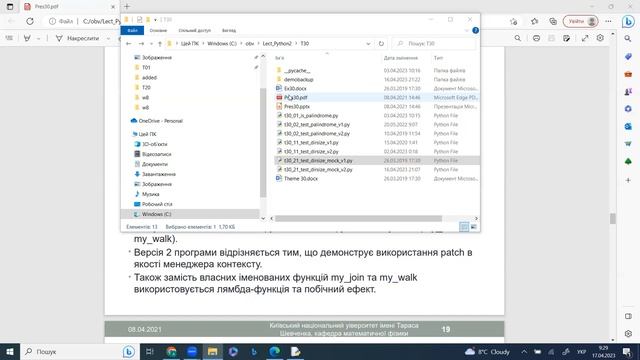Click the Увійти sign-in profile button

580,21
